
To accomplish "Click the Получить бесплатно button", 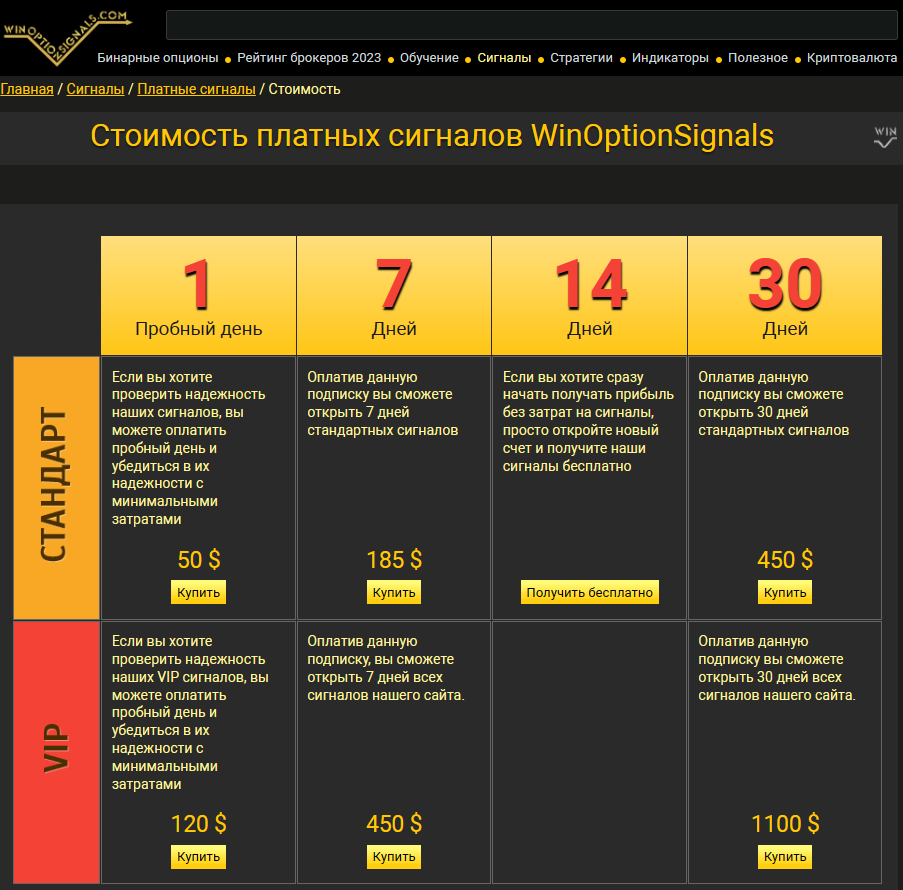I will coord(590,592).
